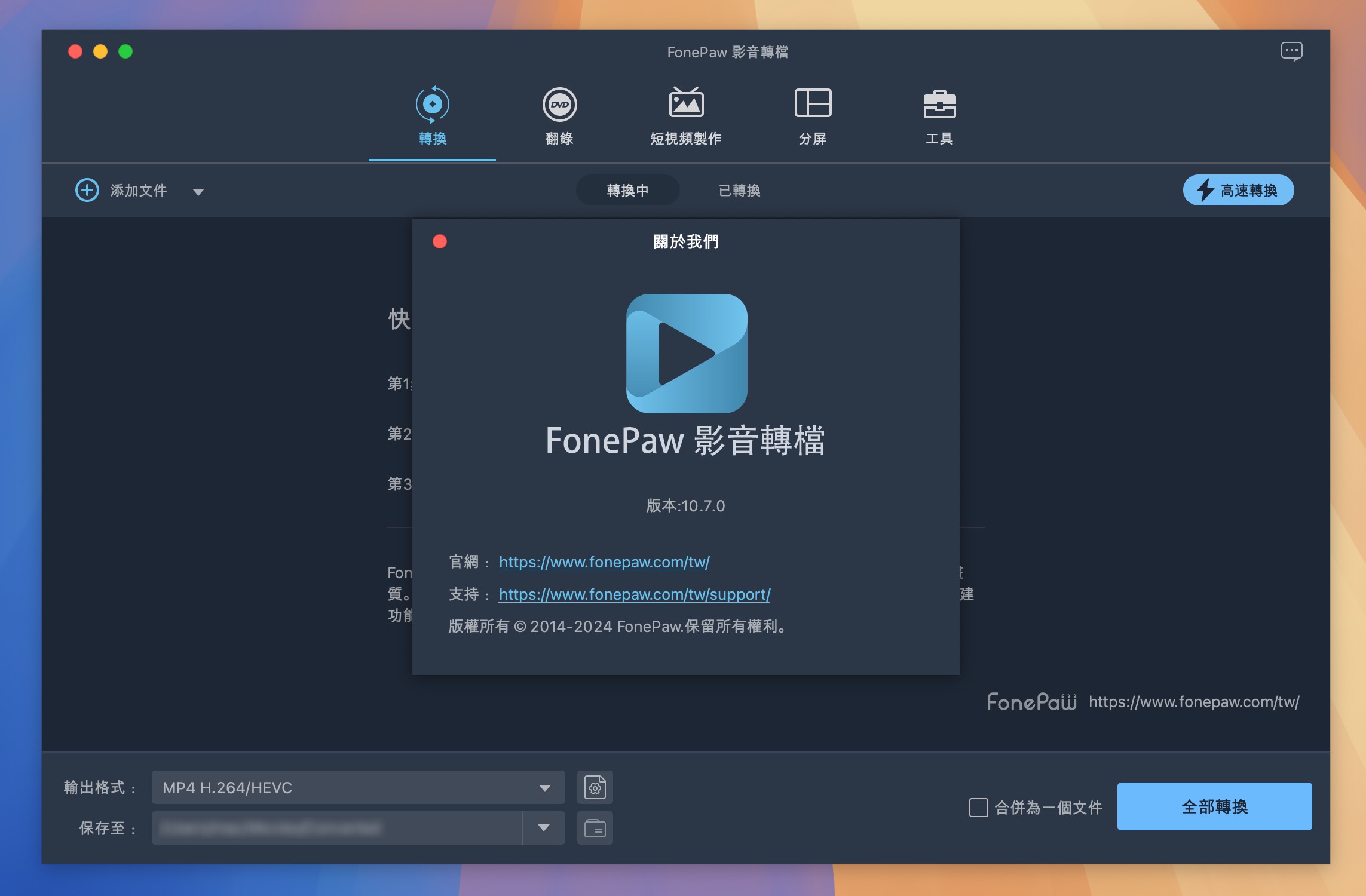This screenshot has width=1366, height=896.
Task: Click the version text 版本:10.7.0
Action: pos(685,506)
